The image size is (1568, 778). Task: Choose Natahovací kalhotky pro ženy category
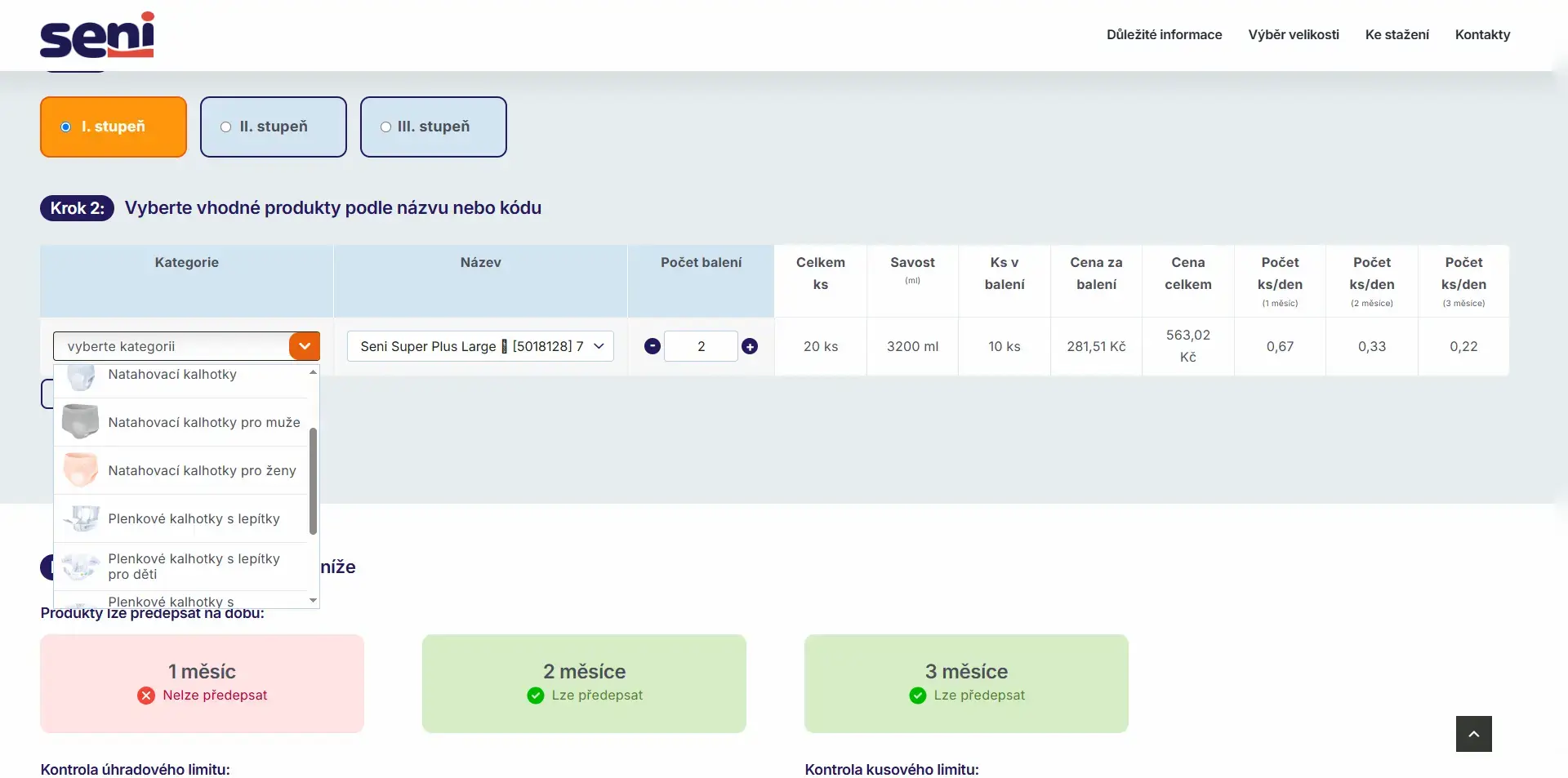(180, 470)
